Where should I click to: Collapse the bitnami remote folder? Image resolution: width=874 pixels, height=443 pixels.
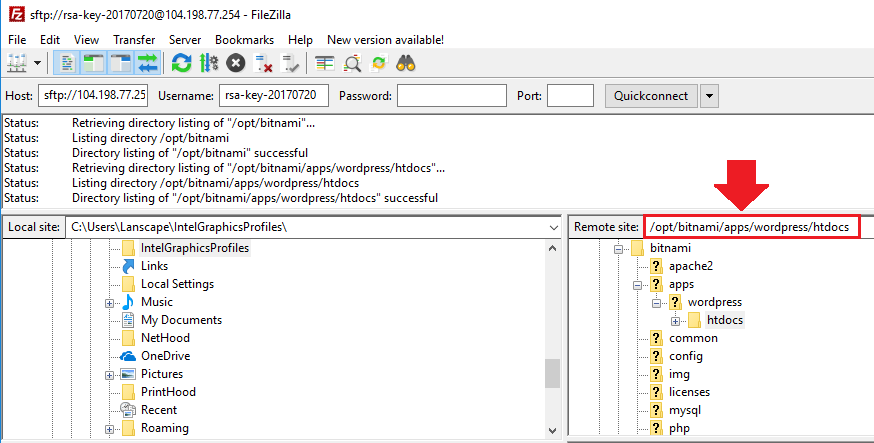618,250
